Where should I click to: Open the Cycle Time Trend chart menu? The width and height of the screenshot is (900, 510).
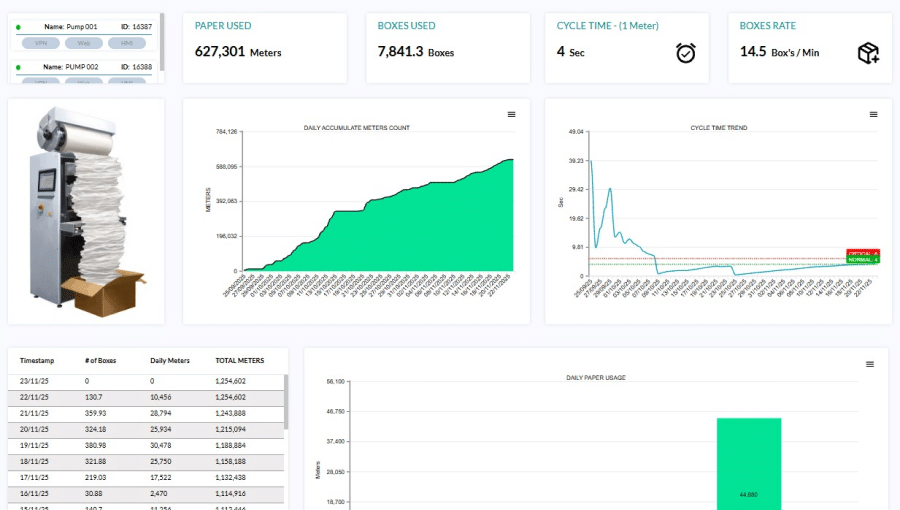873,115
